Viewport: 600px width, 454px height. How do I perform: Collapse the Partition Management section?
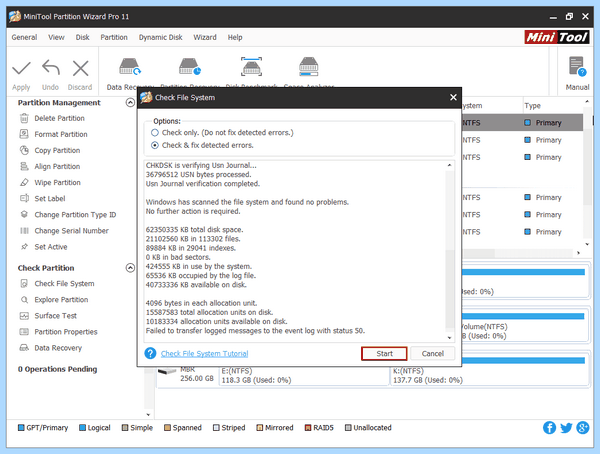(x=130, y=103)
